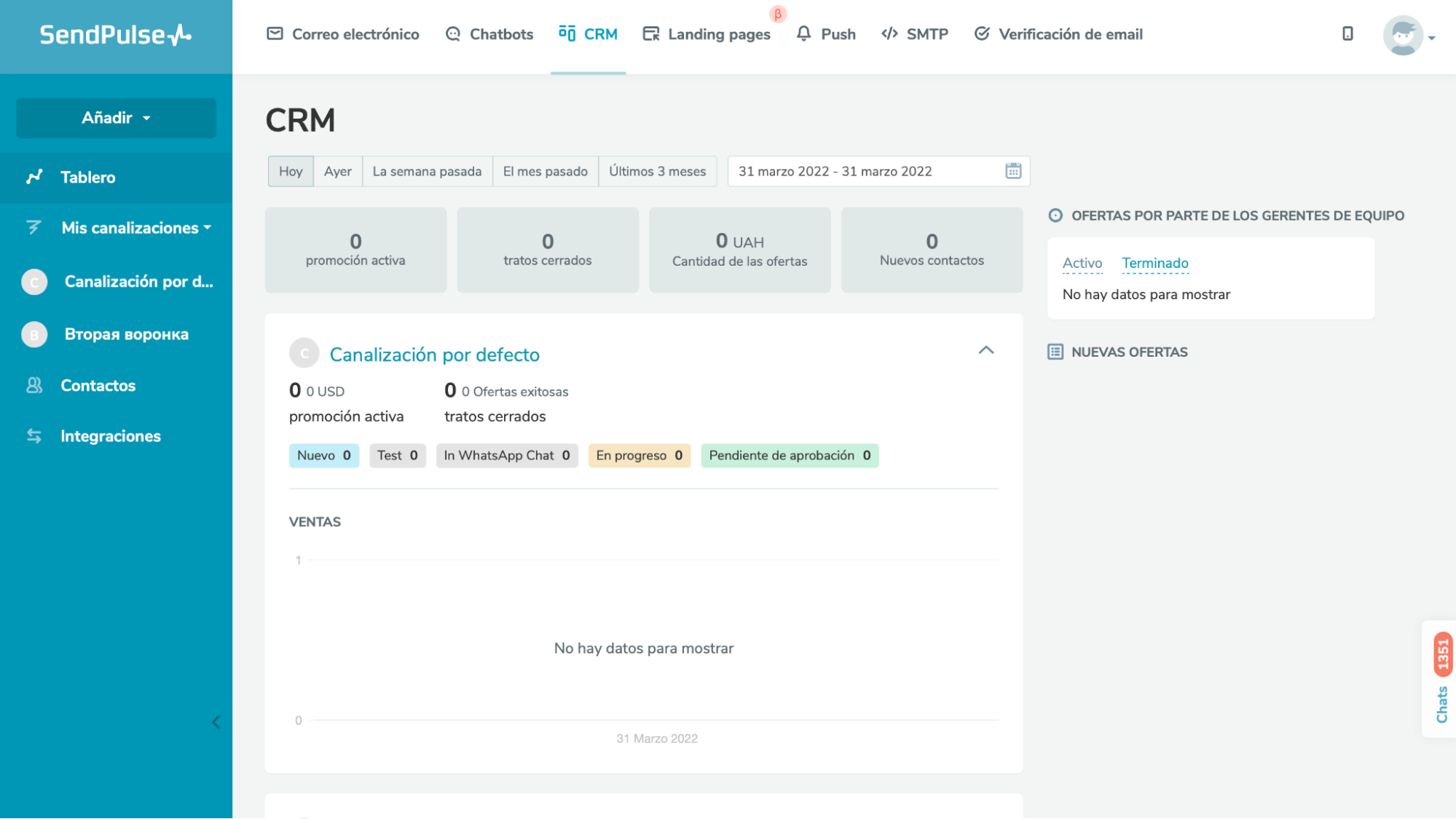Click the SendPulse logo

[116, 35]
